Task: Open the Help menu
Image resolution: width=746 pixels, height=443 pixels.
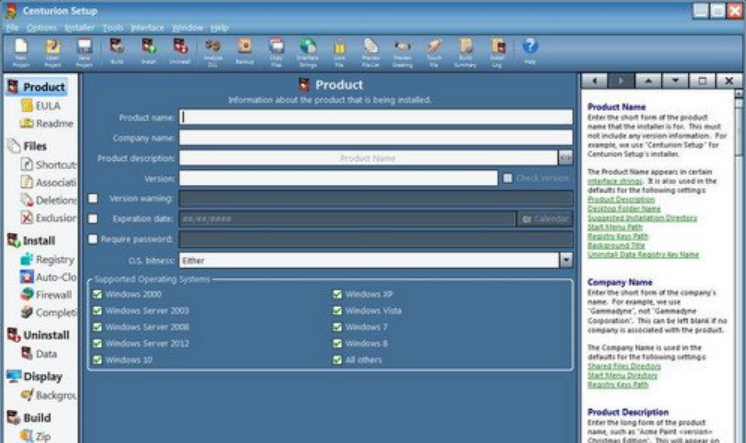Action: [x=219, y=28]
